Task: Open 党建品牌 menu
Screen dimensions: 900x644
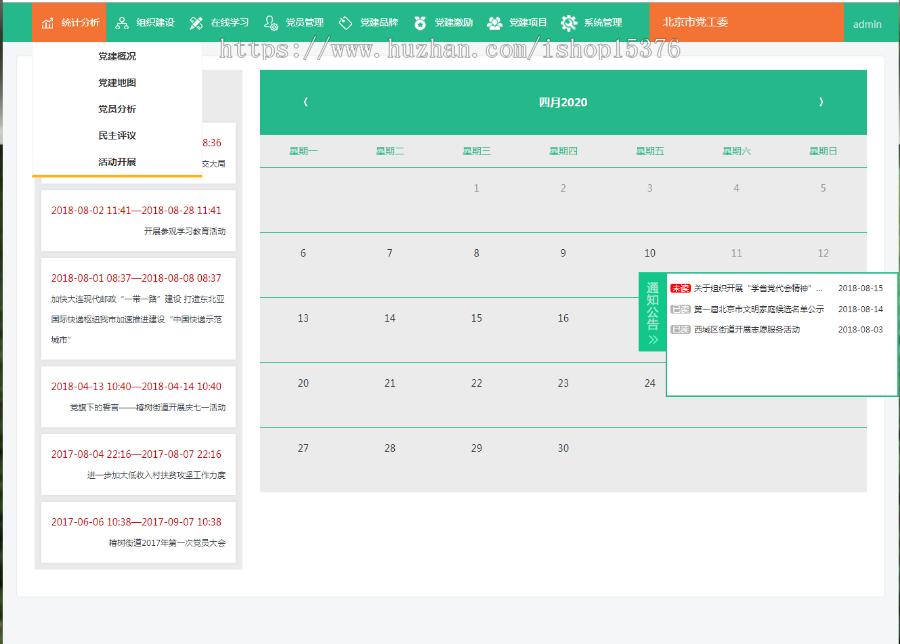Action: point(368,22)
